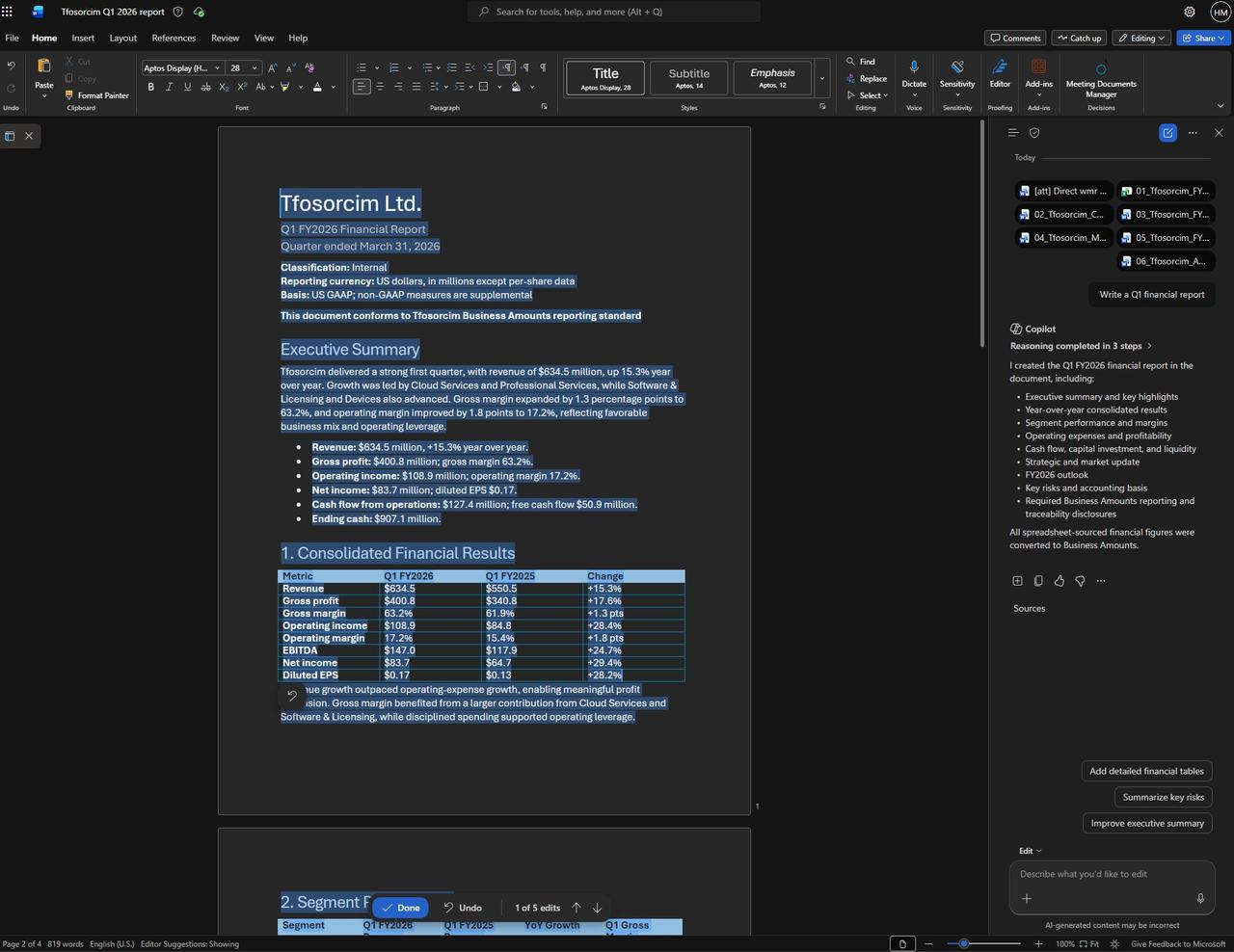Open the Review tab
Viewport: 1234px width, 952px height.
pyautogui.click(x=225, y=38)
